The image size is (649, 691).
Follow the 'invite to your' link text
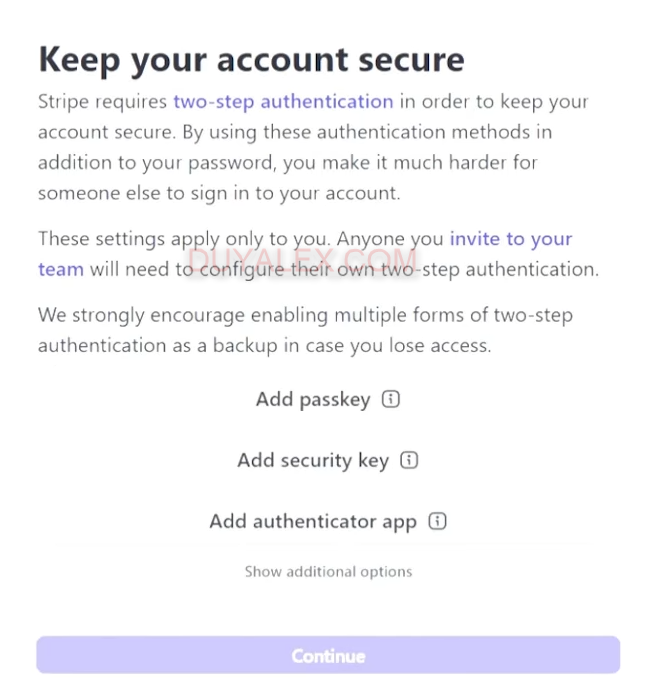pyautogui.click(x=511, y=239)
